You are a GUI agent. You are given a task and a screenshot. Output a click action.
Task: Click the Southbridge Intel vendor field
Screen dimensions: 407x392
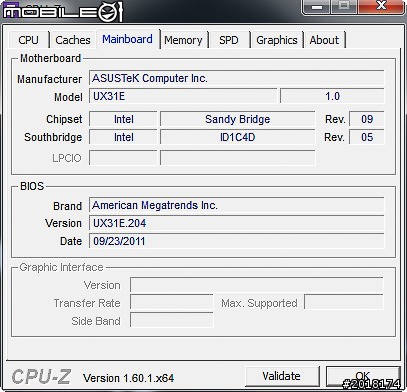[x=123, y=137]
